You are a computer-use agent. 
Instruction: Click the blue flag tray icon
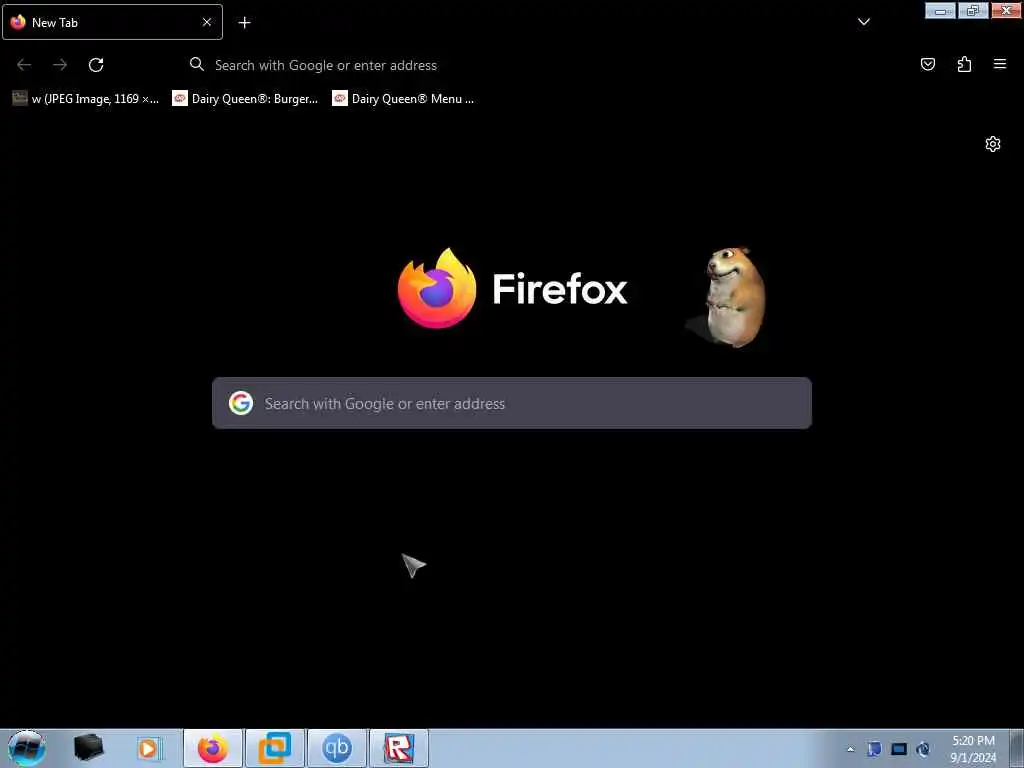coord(874,749)
